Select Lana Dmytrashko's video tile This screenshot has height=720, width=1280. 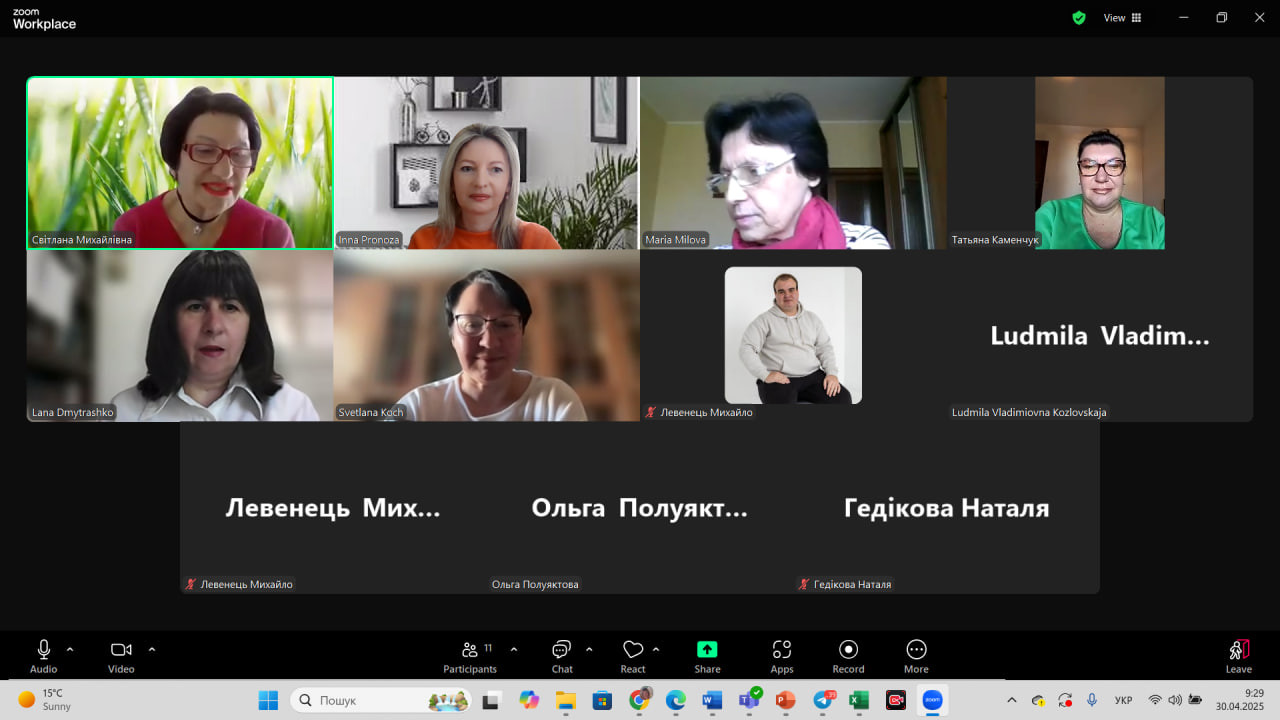(x=180, y=335)
